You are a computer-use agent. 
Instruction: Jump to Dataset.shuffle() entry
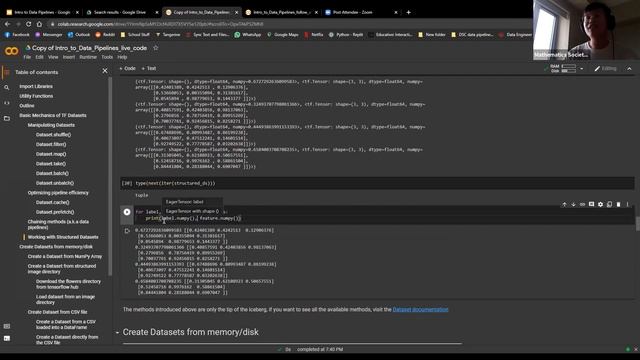[53, 135]
